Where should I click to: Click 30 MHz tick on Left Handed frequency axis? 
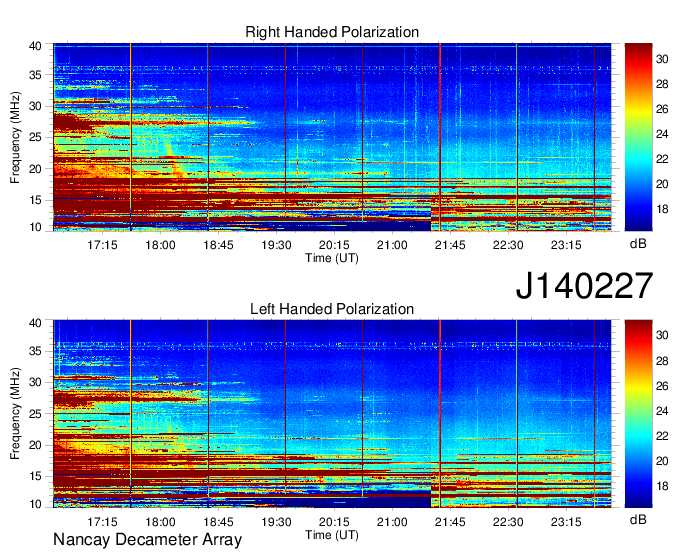click(36, 382)
